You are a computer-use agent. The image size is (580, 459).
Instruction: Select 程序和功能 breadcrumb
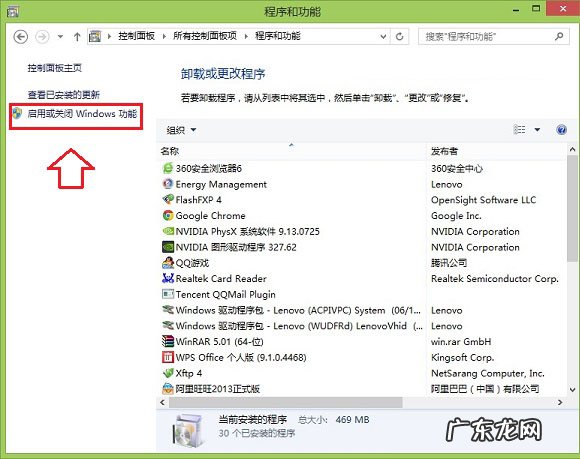click(x=277, y=36)
